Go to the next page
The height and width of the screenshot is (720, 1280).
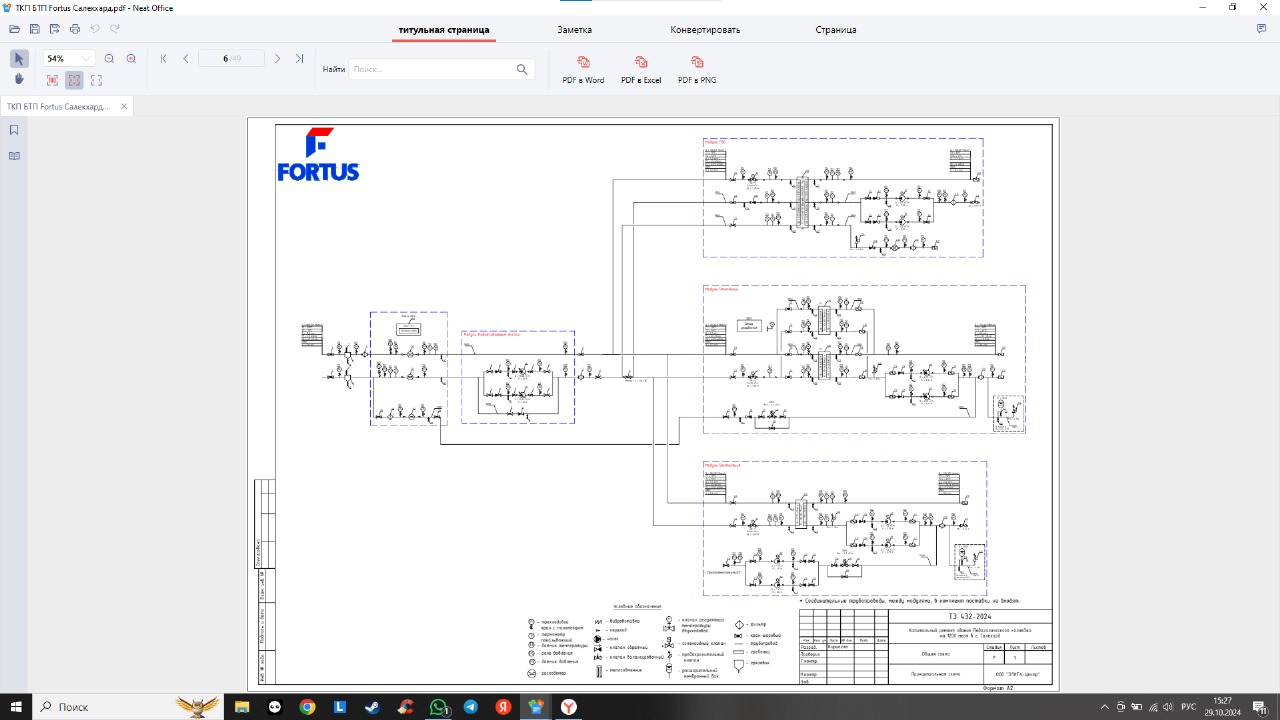coord(277,59)
